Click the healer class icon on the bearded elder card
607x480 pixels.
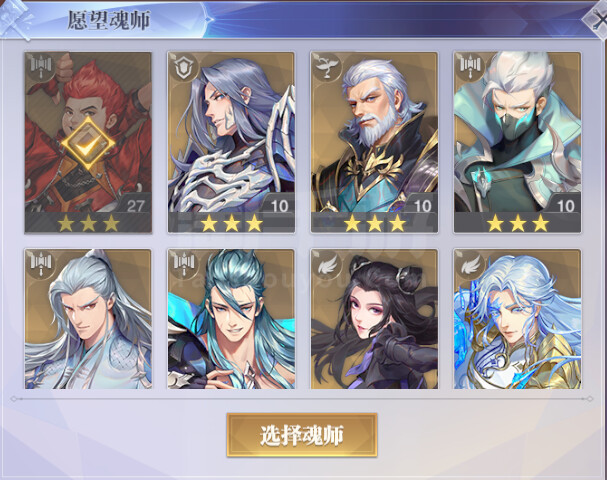(326, 67)
